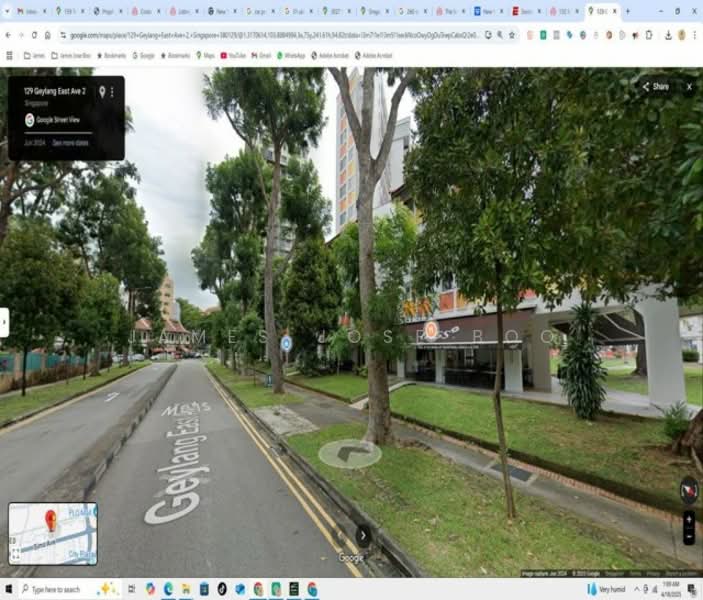This screenshot has height=600, width=703.
Task: Switch to the red E icon tab
Action: click(525, 12)
